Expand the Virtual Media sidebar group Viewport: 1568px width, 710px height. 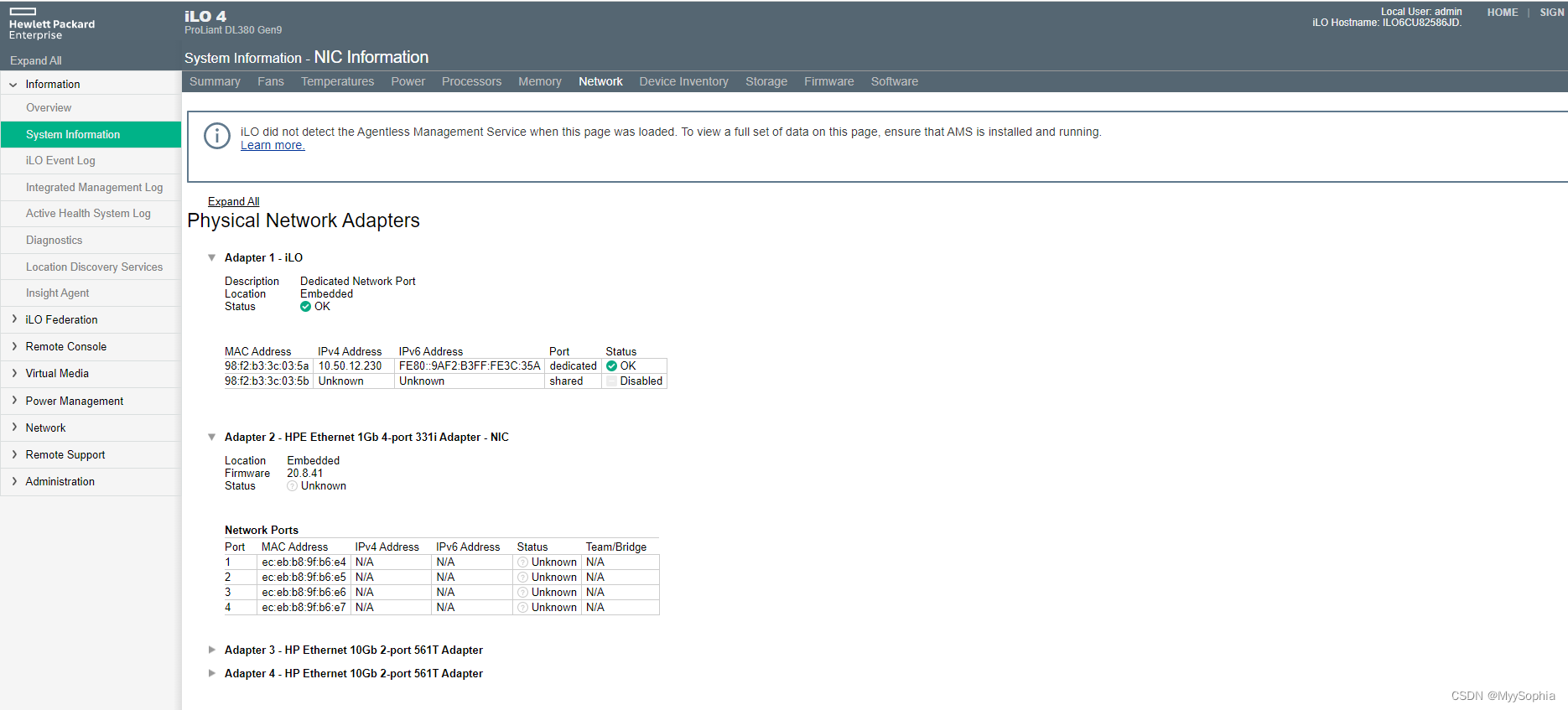point(13,373)
